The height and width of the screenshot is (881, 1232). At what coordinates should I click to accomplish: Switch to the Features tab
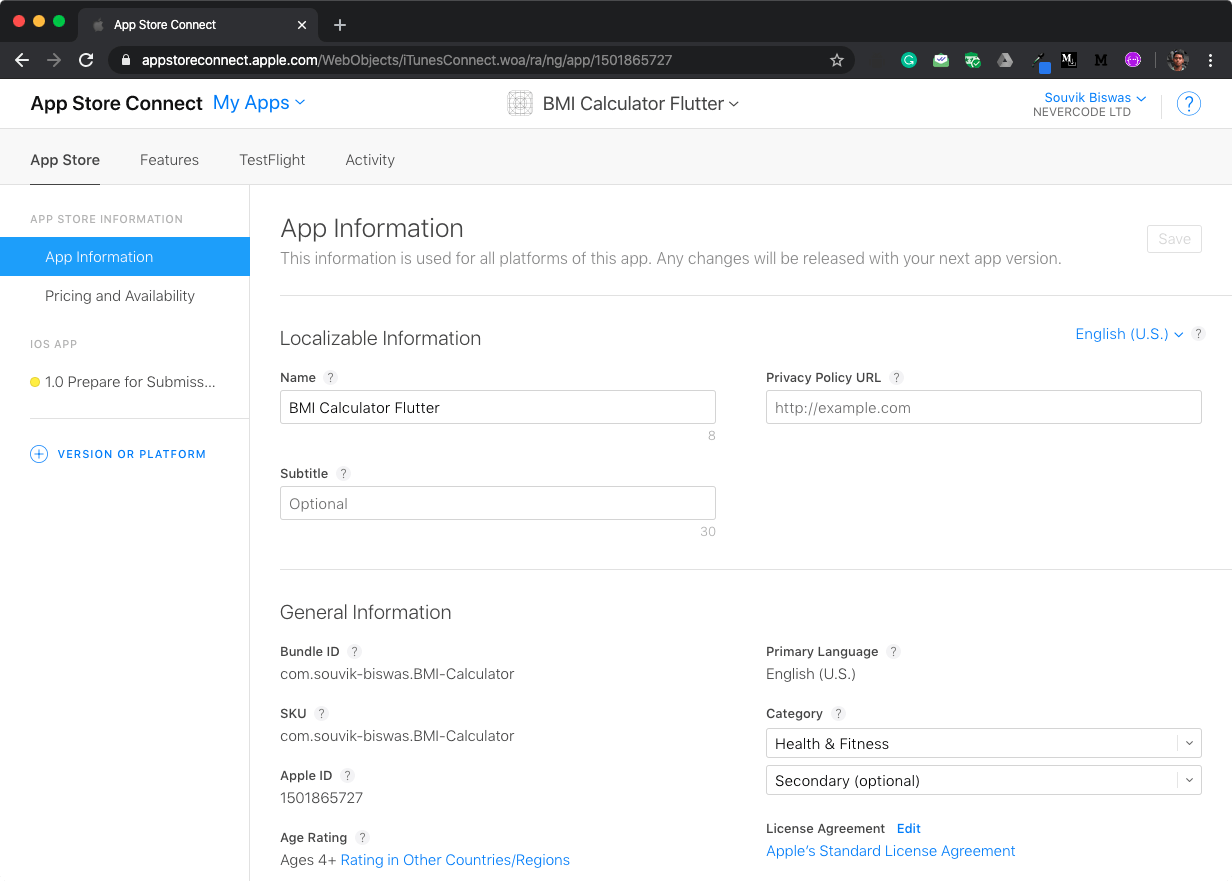click(x=169, y=160)
